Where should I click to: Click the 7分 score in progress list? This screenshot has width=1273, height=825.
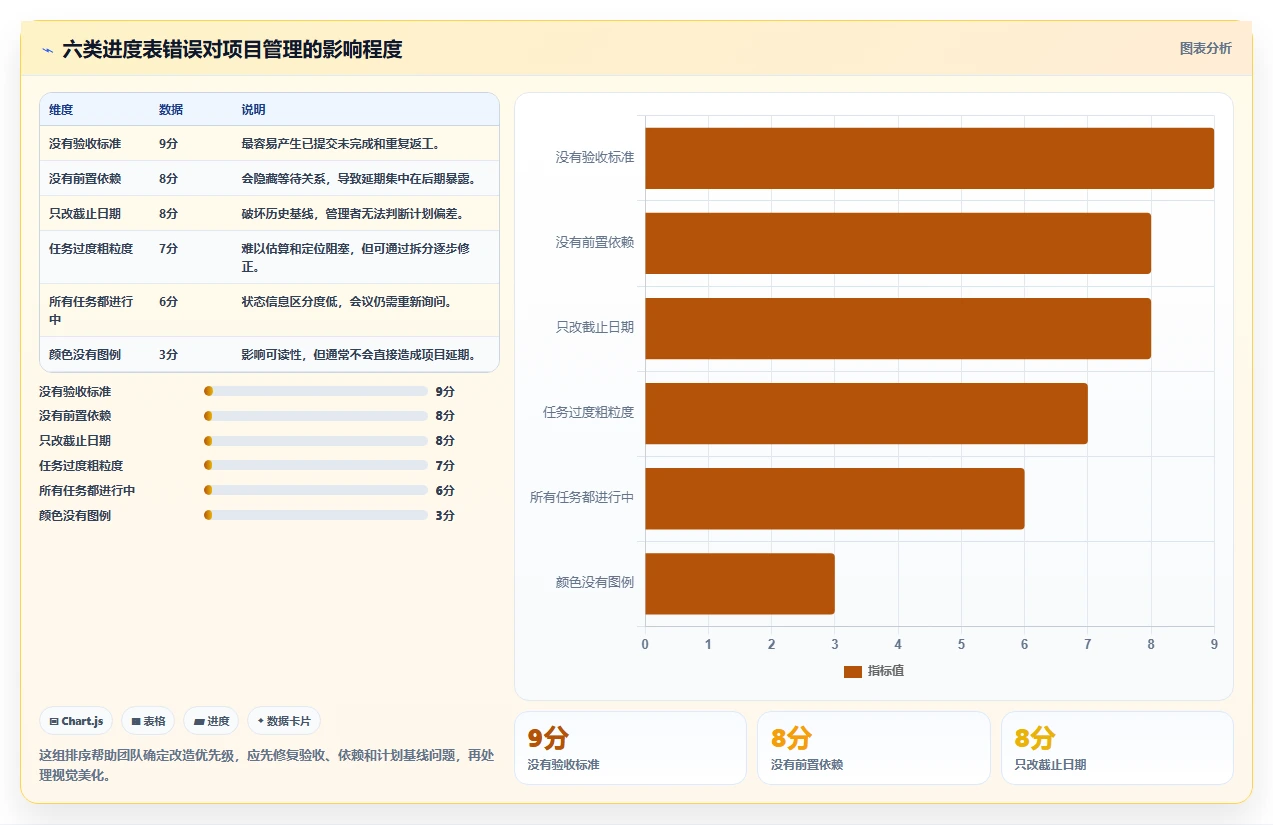click(x=445, y=466)
